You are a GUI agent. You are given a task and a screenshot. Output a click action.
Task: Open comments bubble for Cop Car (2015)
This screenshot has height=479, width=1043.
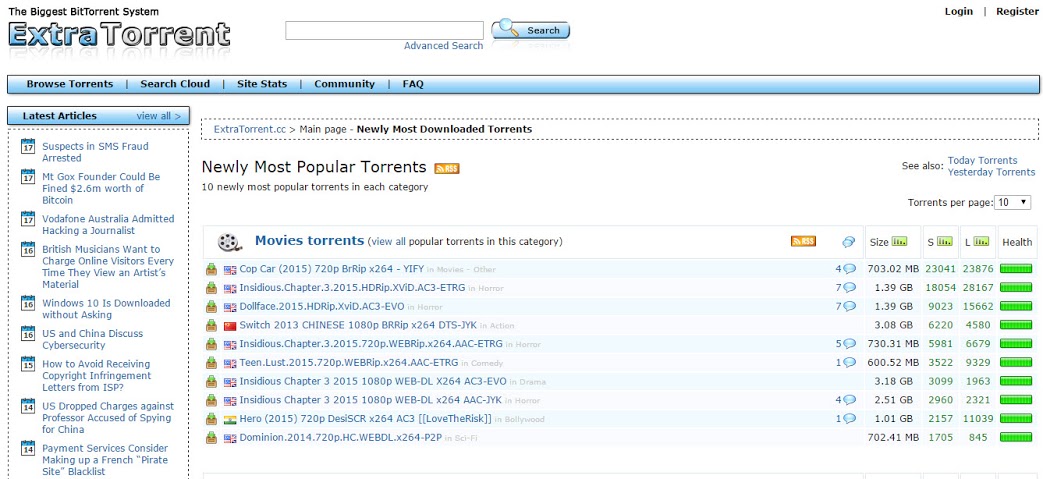(x=849, y=269)
